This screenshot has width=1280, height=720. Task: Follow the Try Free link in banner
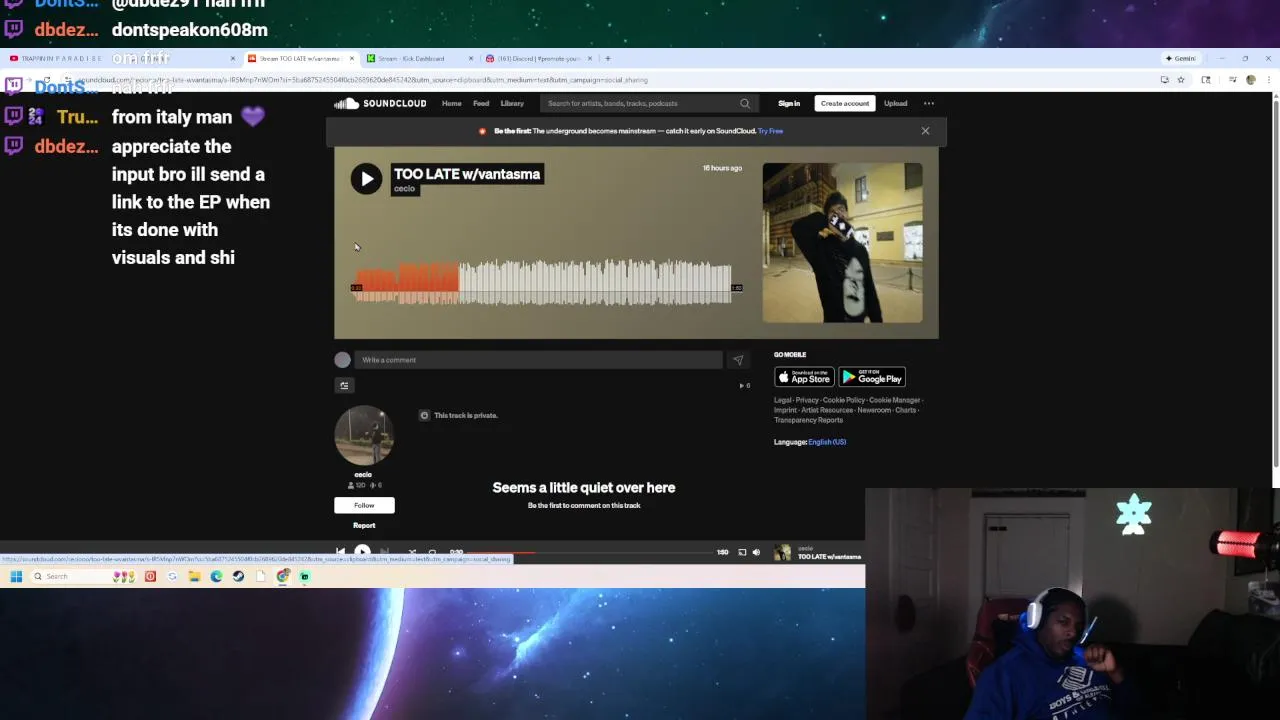click(x=770, y=131)
